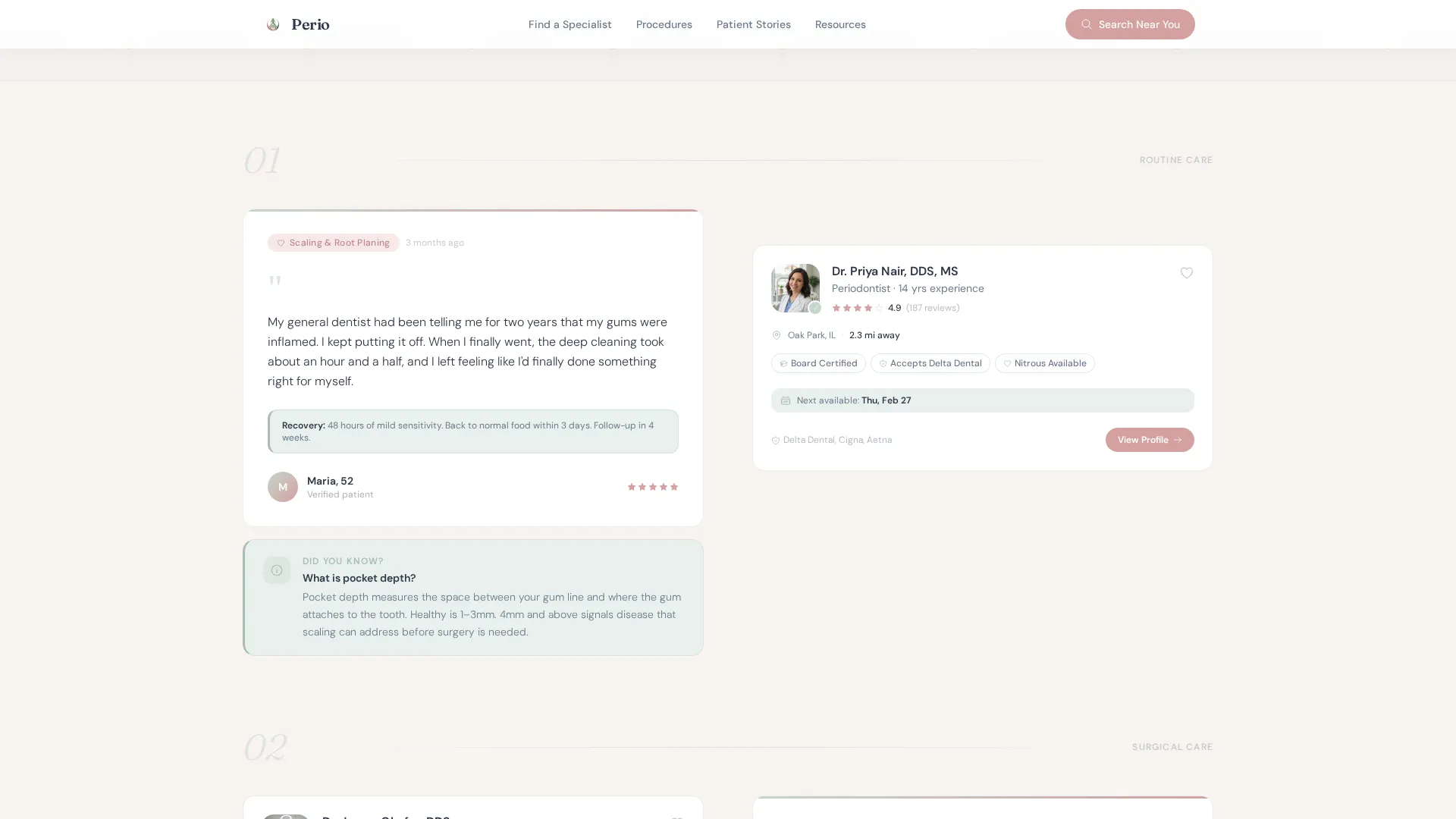This screenshot has width=1456, height=819.
Task: Favorite Dr. Priya Nair with heart icon
Action: click(x=1186, y=273)
